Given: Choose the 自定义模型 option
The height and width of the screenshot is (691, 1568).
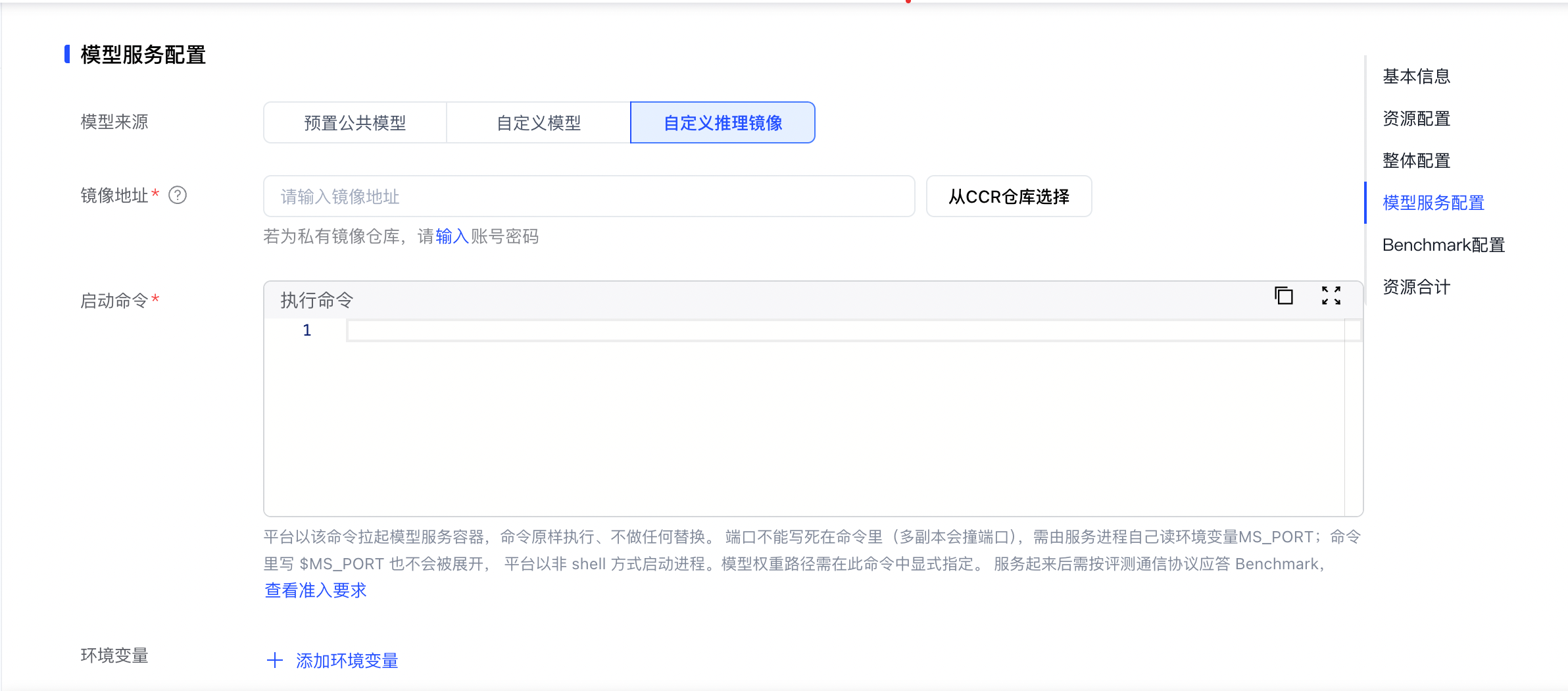Looking at the screenshot, I should pyautogui.click(x=539, y=122).
